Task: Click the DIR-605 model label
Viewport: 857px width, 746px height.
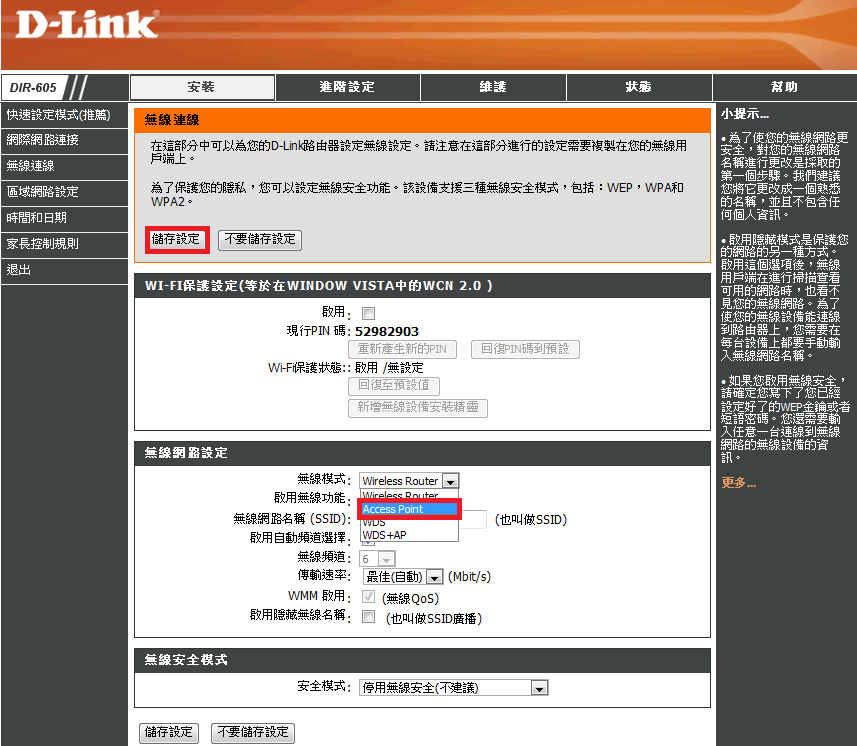Action: pyautogui.click(x=33, y=88)
